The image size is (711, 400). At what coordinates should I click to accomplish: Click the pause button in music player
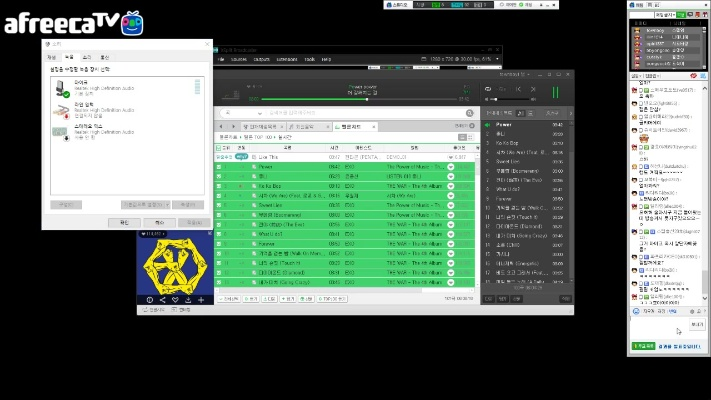coord(556,91)
